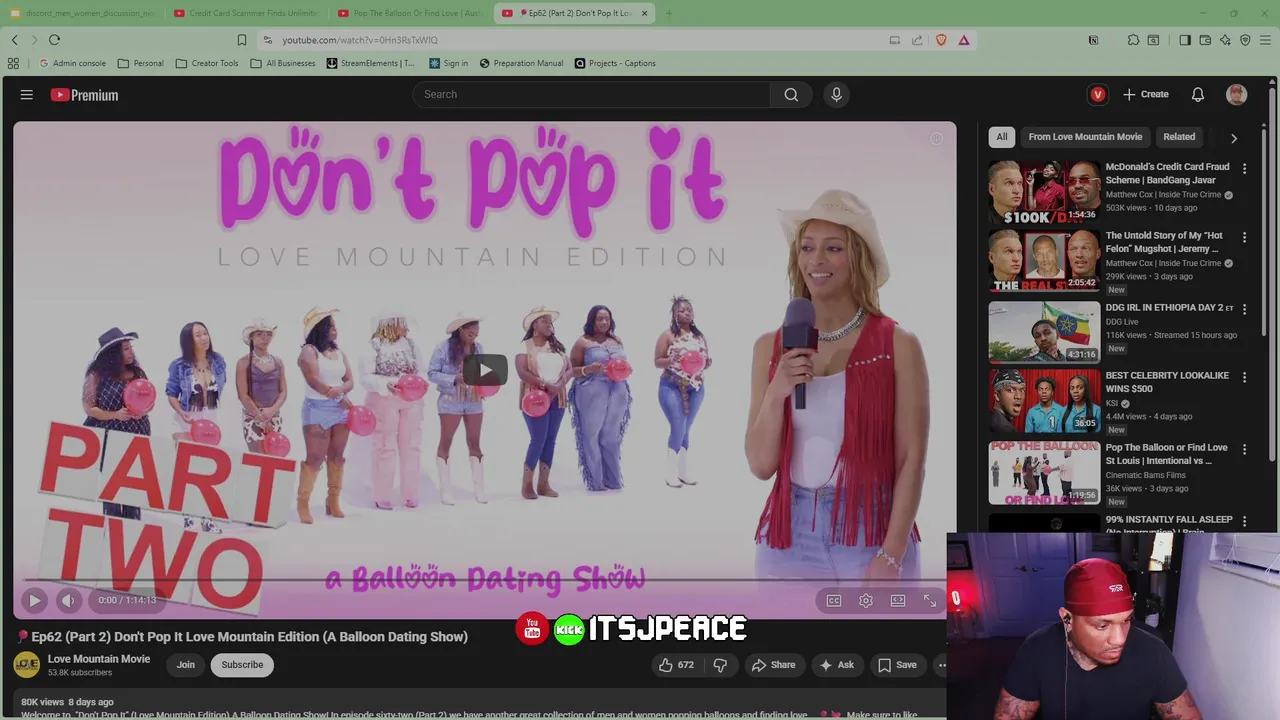Open the Brave Shields lion icon
The width and height of the screenshot is (1280, 720).
tap(941, 40)
